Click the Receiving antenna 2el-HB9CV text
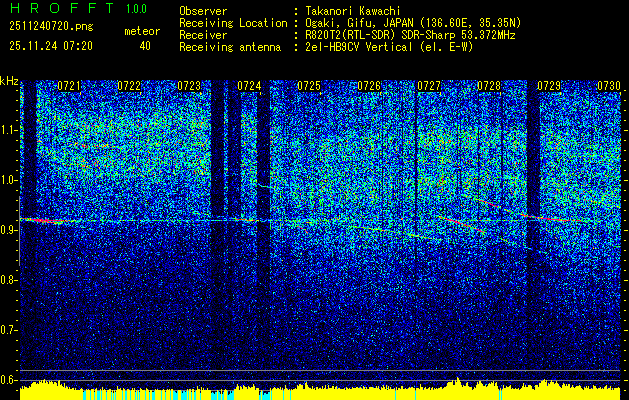 tap(389, 47)
